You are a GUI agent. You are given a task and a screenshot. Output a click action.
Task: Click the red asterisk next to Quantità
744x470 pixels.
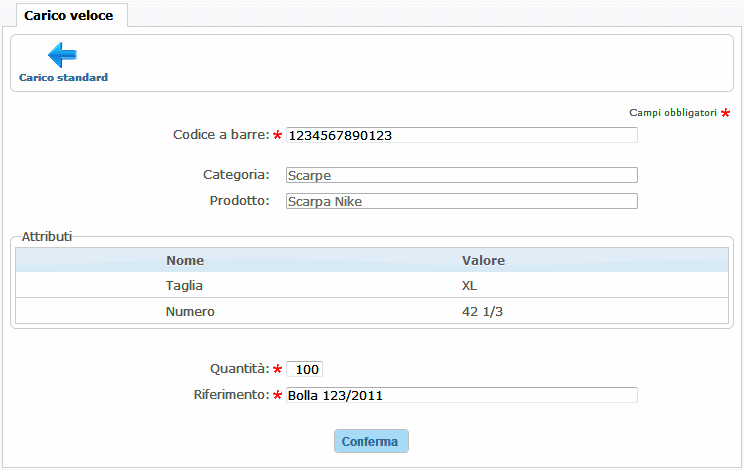(278, 369)
